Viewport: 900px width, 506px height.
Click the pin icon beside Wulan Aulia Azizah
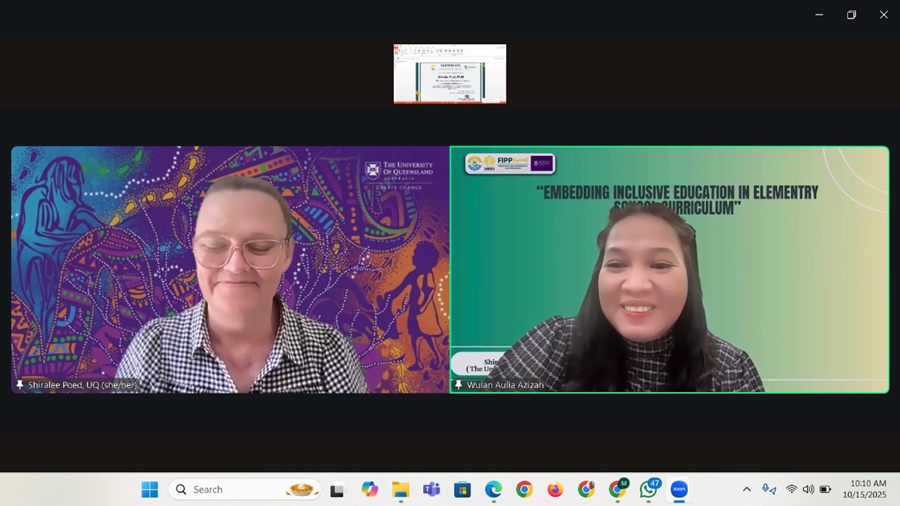click(459, 385)
